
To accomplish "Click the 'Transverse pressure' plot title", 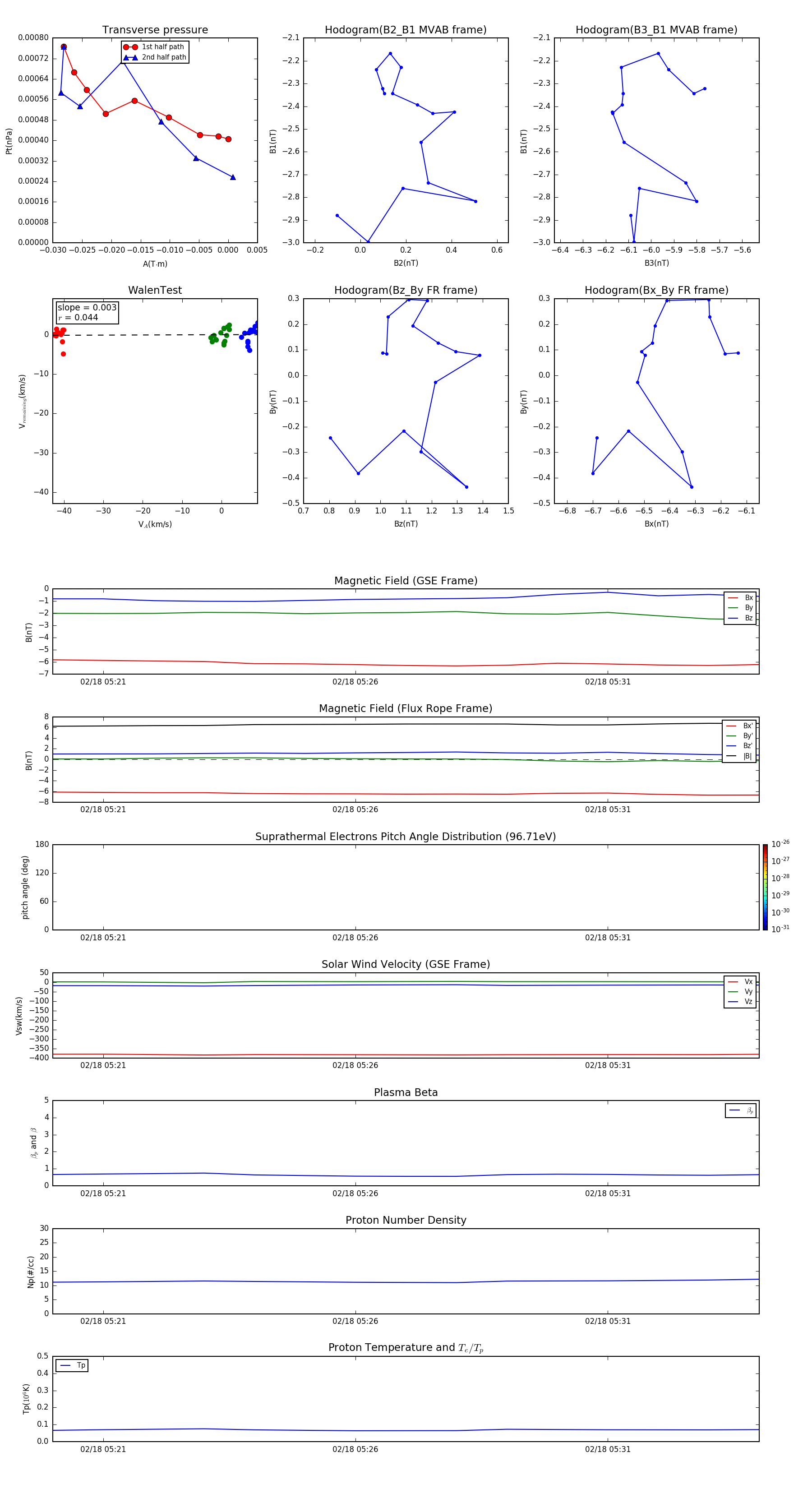I will [155, 30].
